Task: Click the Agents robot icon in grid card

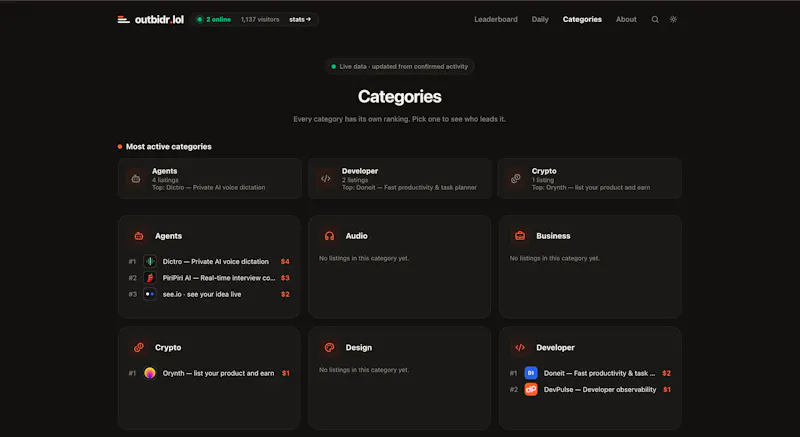Action: click(x=139, y=236)
